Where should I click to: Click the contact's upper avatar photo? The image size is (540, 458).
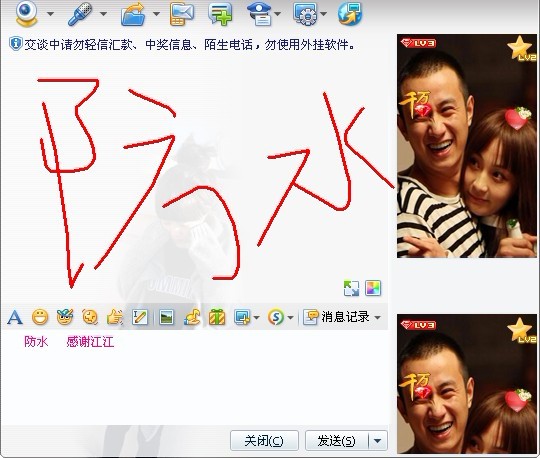tap(467, 146)
